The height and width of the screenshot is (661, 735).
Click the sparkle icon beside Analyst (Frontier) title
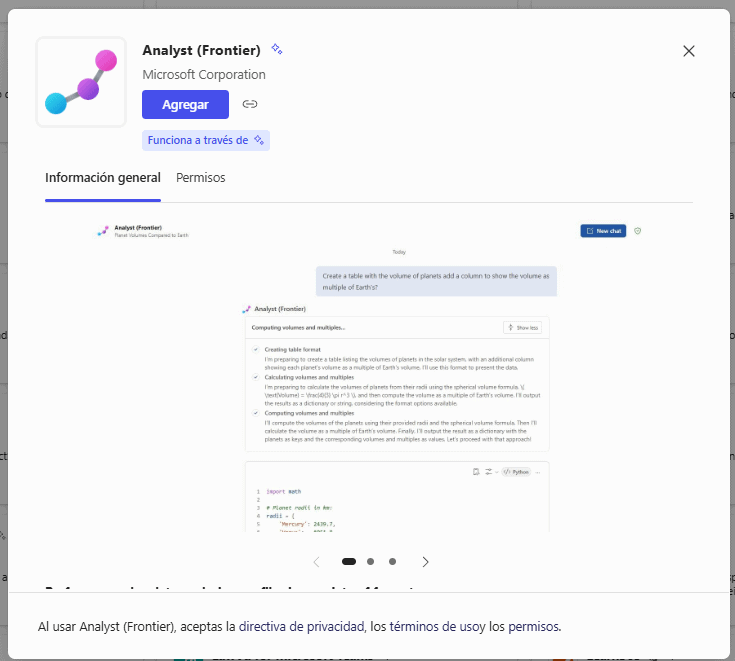tap(277, 49)
